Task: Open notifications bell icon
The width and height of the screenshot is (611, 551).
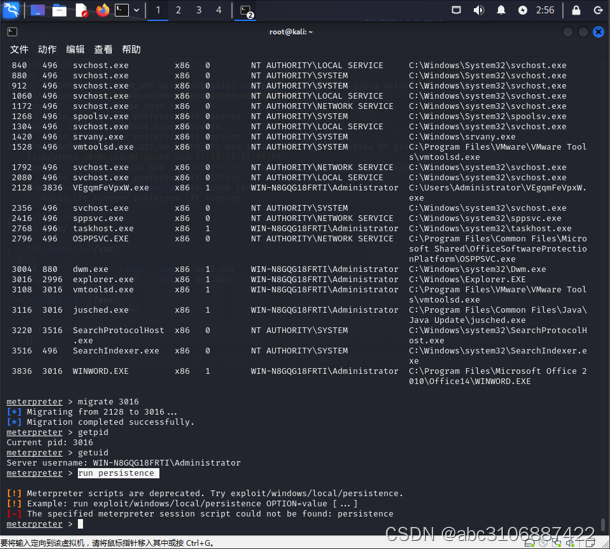Action: 501,10
